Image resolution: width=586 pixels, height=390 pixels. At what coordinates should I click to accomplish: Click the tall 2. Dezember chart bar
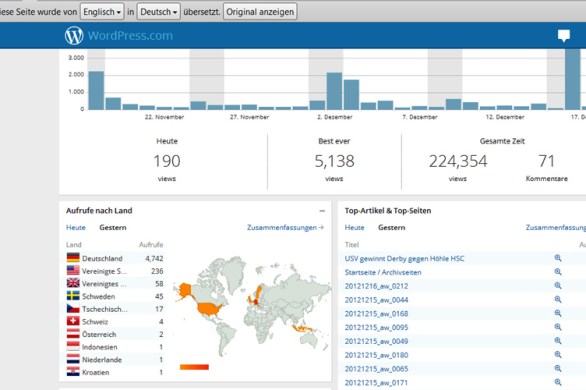[334, 91]
